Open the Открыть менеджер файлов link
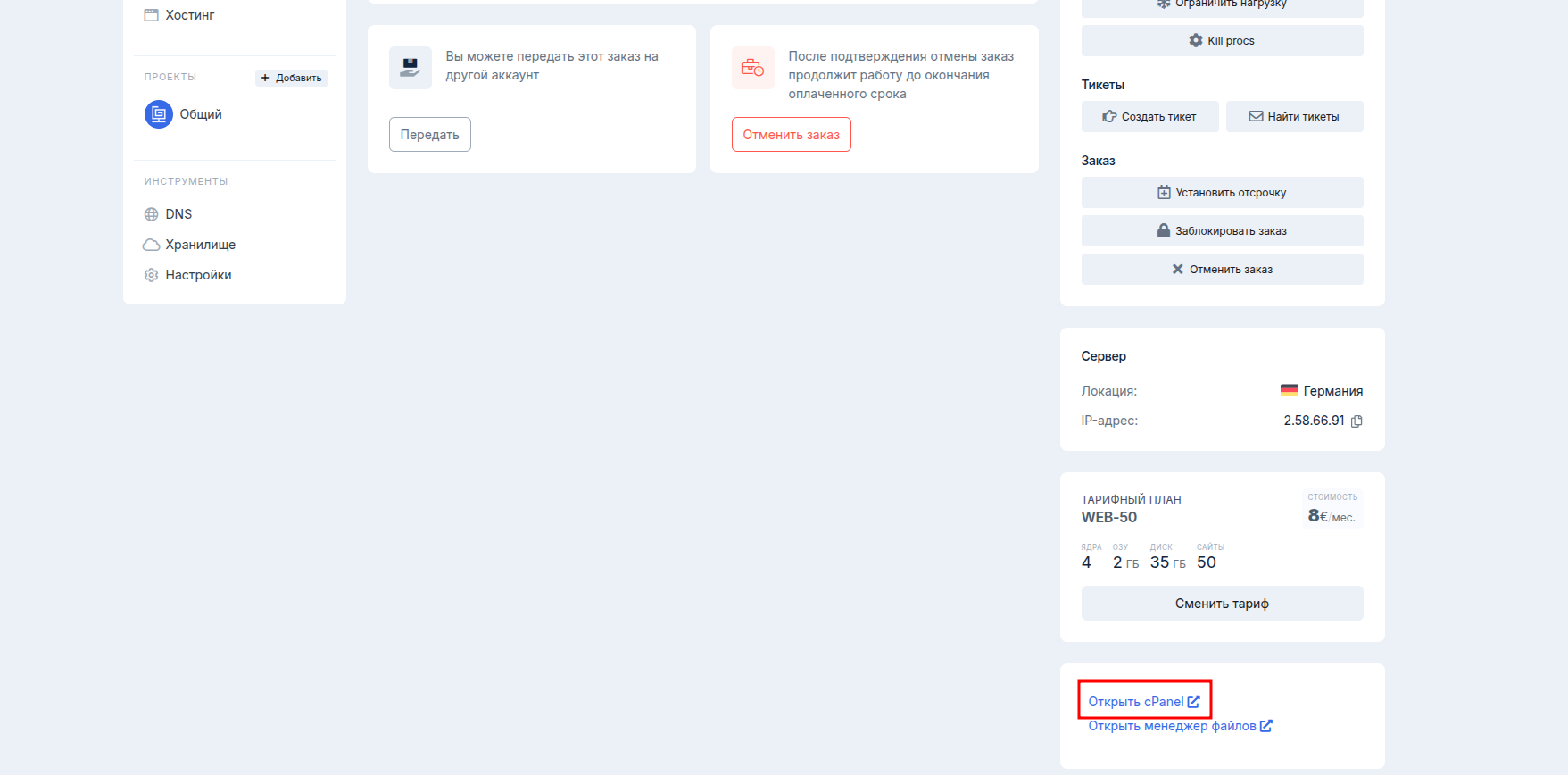 click(x=1172, y=726)
